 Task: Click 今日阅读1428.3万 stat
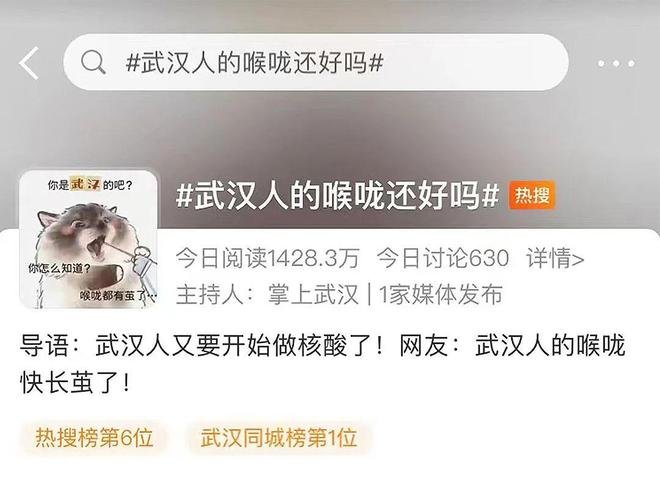(268, 258)
